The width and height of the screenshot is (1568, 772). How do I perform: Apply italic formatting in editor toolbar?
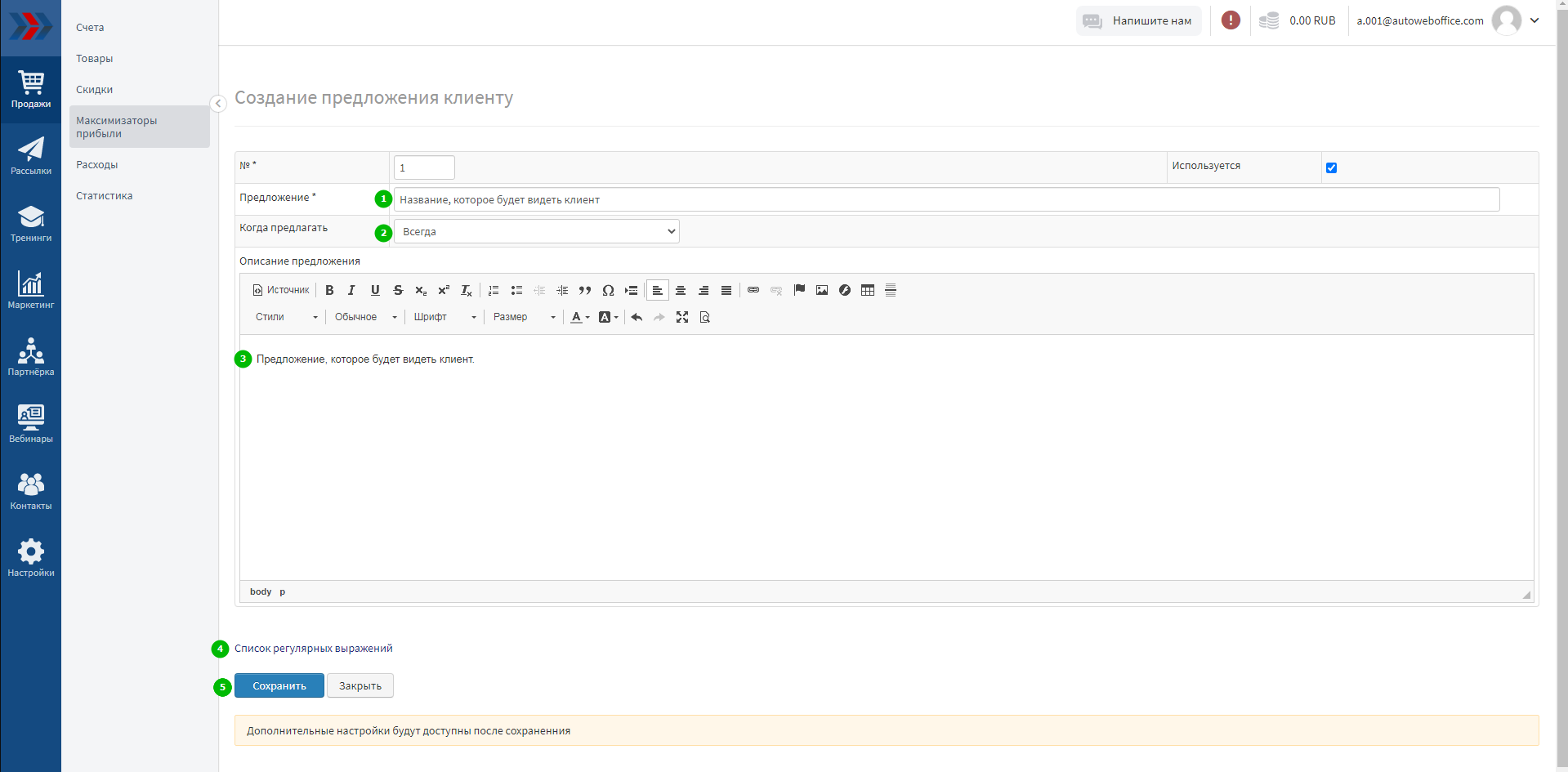351,290
